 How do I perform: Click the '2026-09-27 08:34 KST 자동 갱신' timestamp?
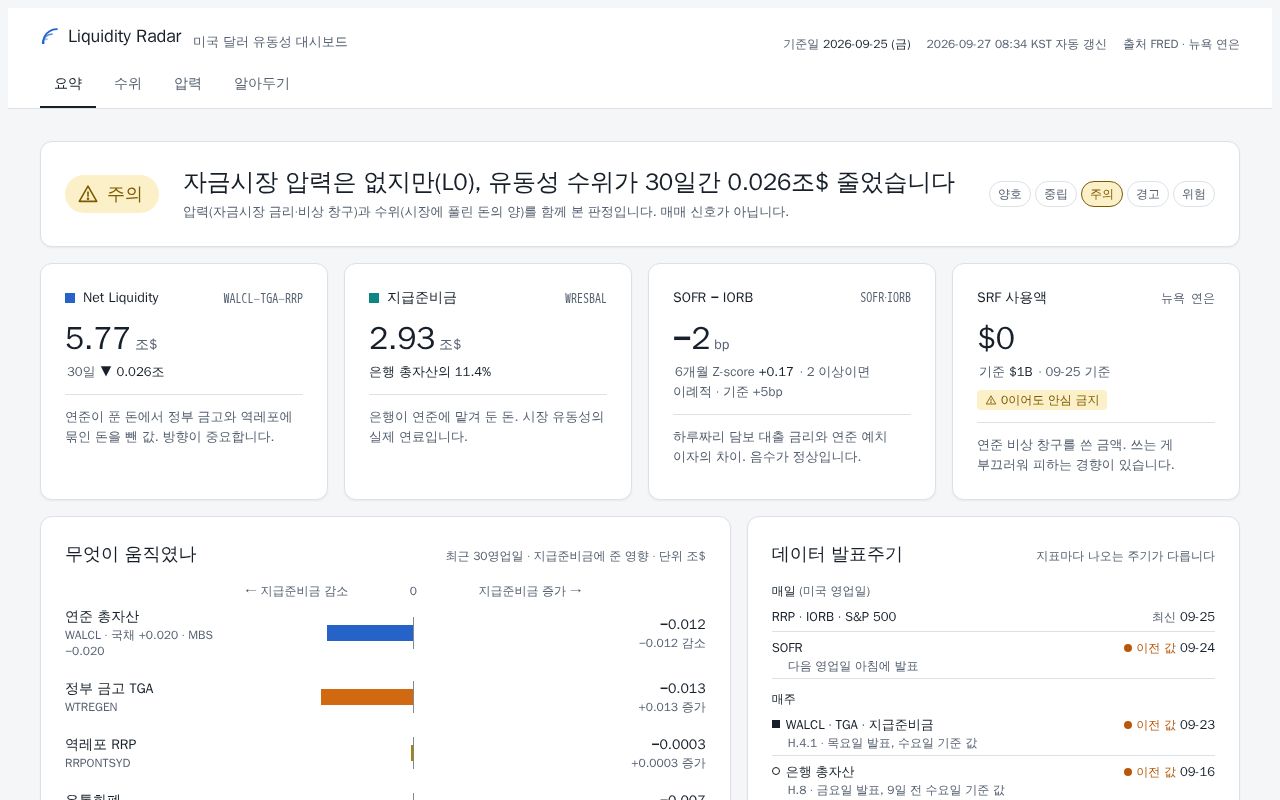1016,44
